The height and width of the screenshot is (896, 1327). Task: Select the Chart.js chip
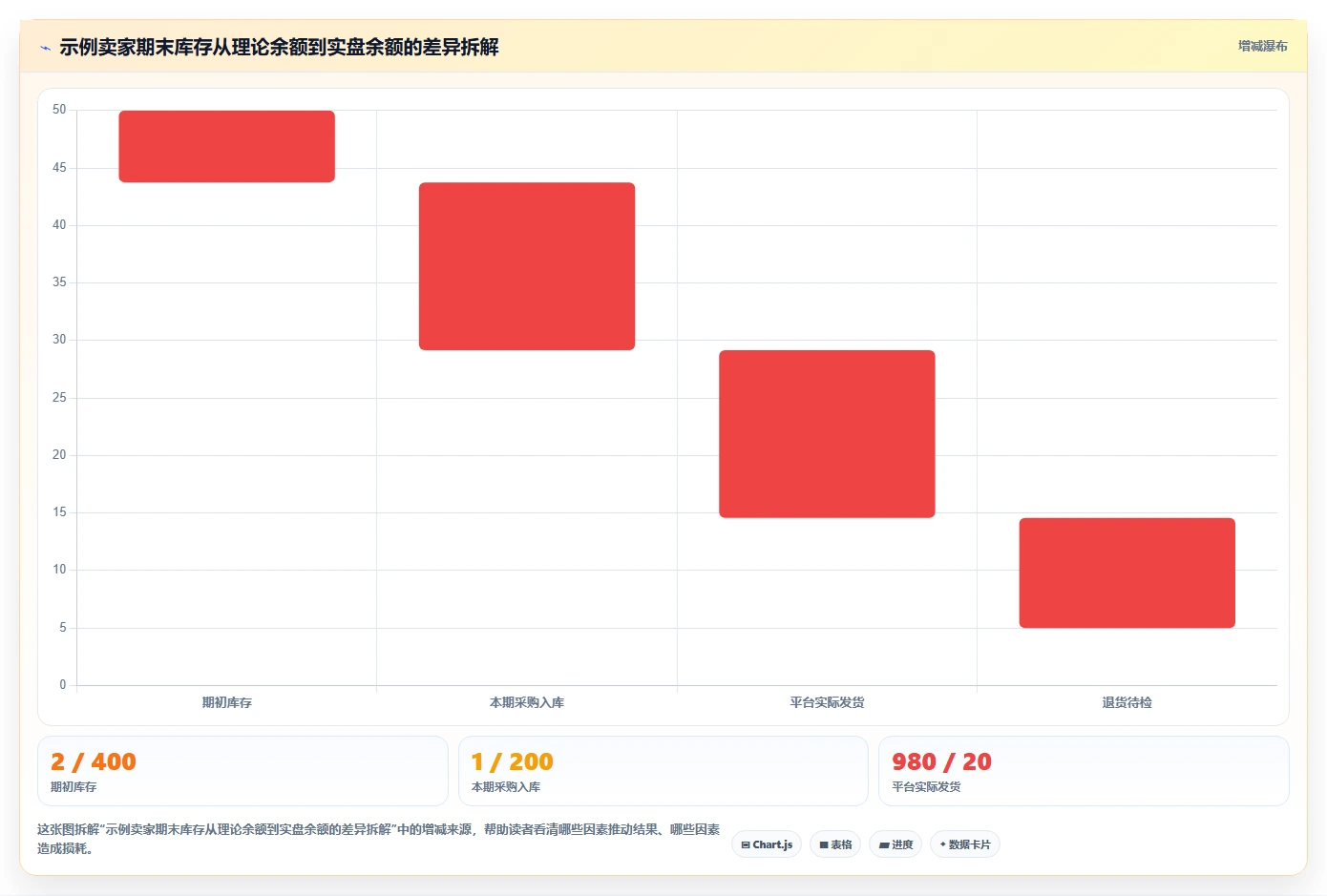pos(767,844)
